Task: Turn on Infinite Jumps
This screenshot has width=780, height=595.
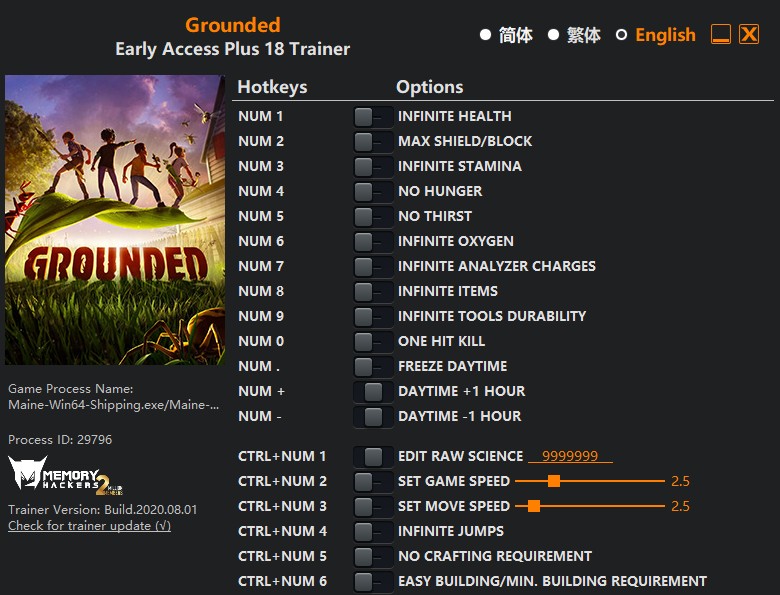Action: point(373,532)
